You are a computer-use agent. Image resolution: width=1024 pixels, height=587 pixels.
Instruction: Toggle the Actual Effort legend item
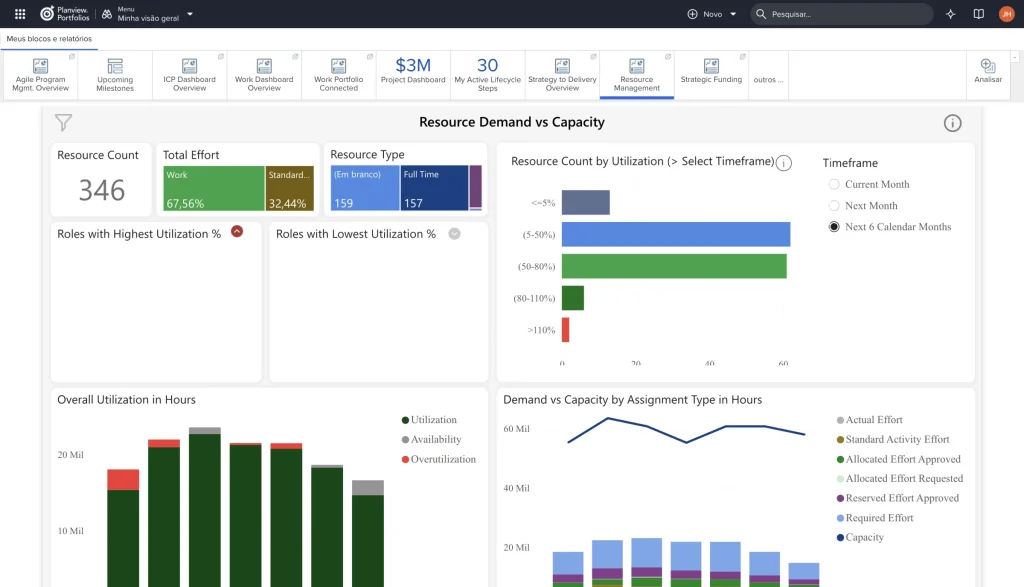pos(870,420)
